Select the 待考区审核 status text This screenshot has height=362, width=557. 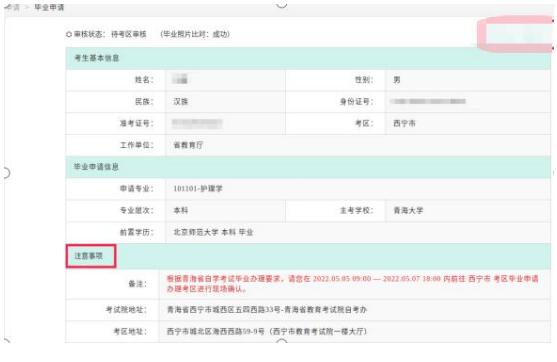(129, 34)
